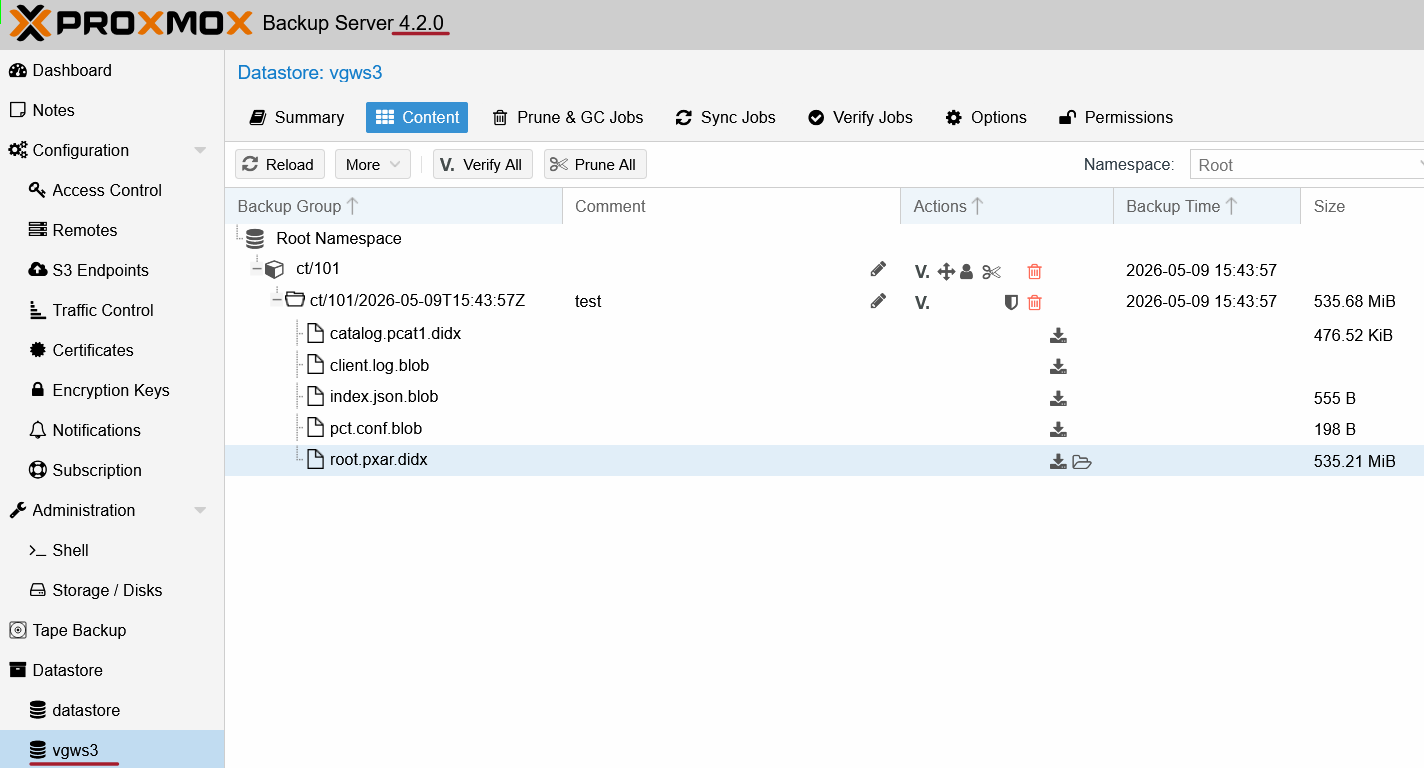
Task: Edit comment for ct/101 group
Action: pyautogui.click(x=878, y=269)
